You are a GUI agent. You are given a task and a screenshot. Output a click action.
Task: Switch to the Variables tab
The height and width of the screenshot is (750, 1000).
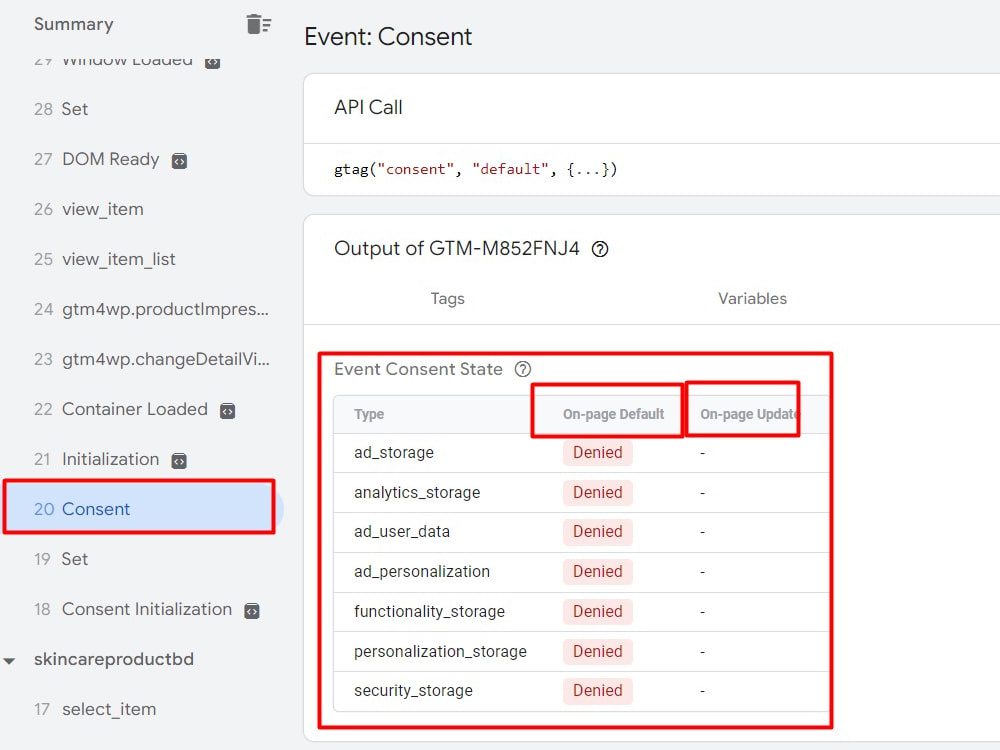[x=751, y=298]
